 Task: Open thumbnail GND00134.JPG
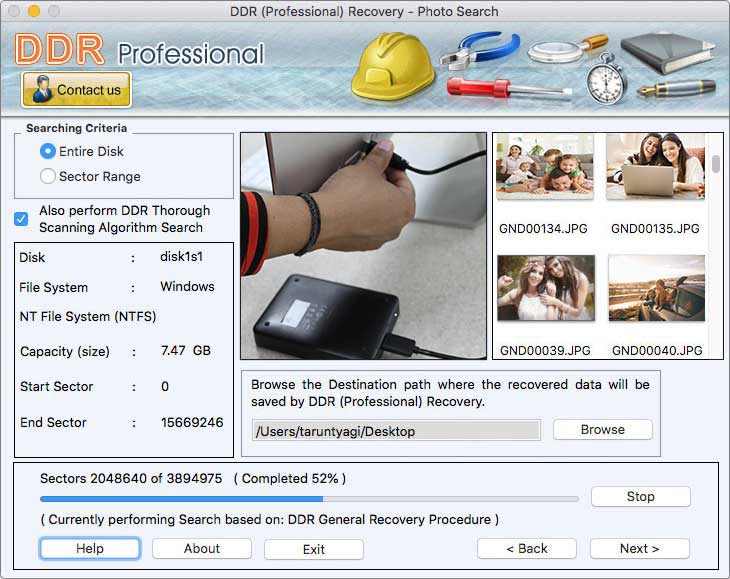click(545, 166)
